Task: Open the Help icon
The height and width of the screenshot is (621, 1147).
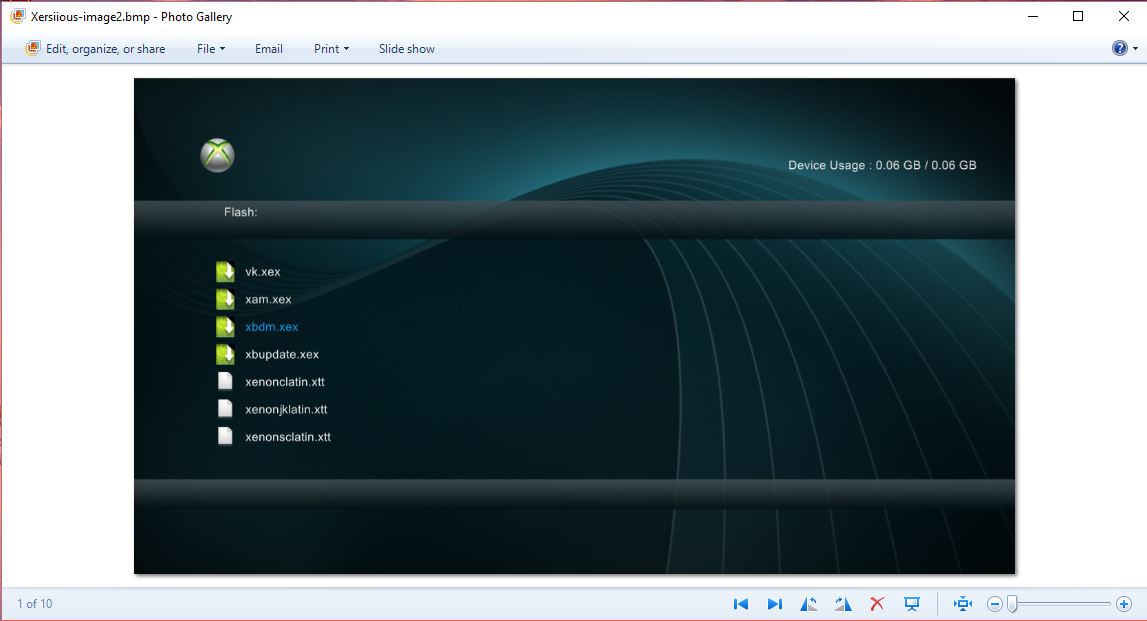Action: (1119, 48)
